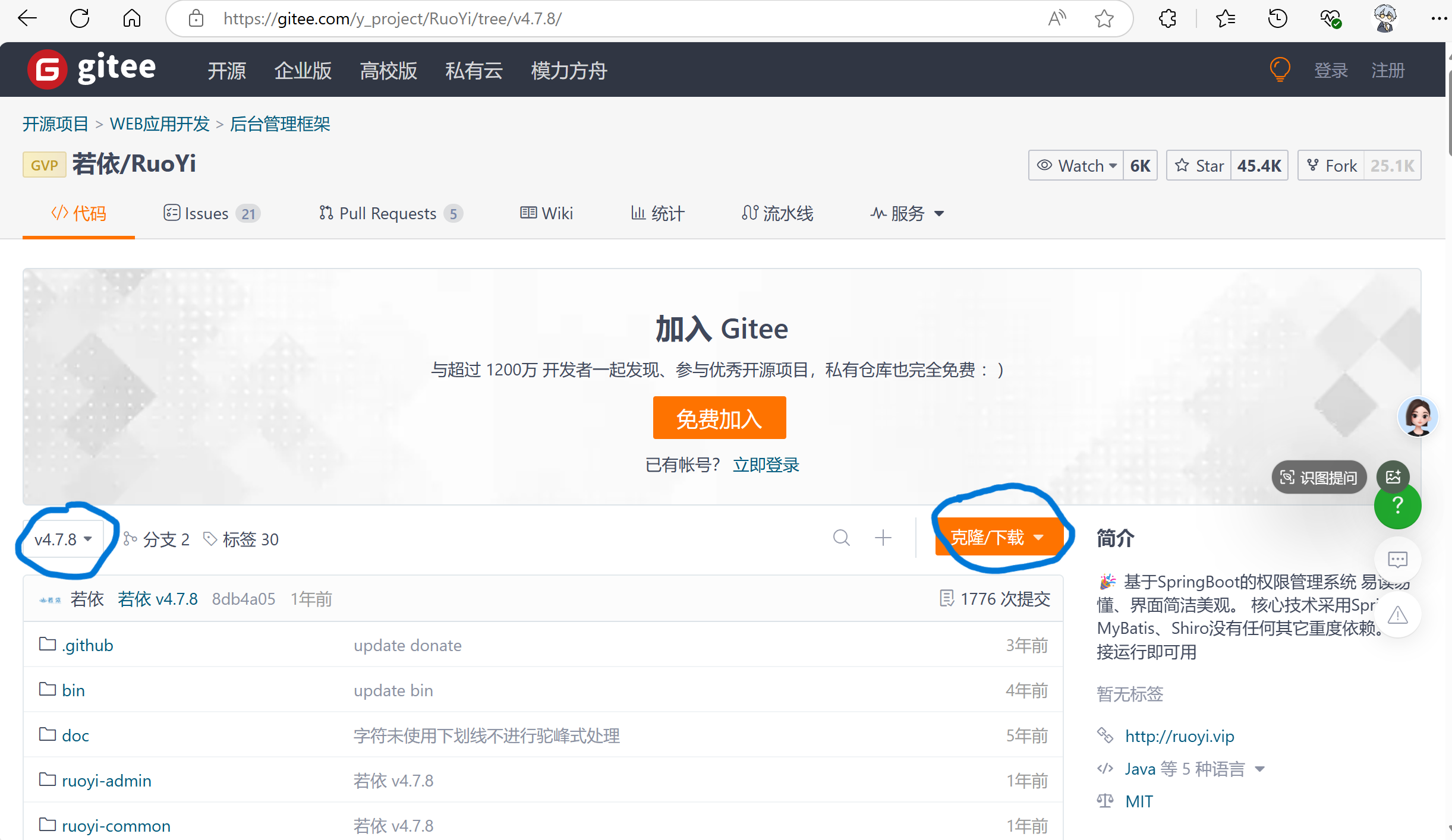Click the plus icon beside the search icon

(883, 538)
